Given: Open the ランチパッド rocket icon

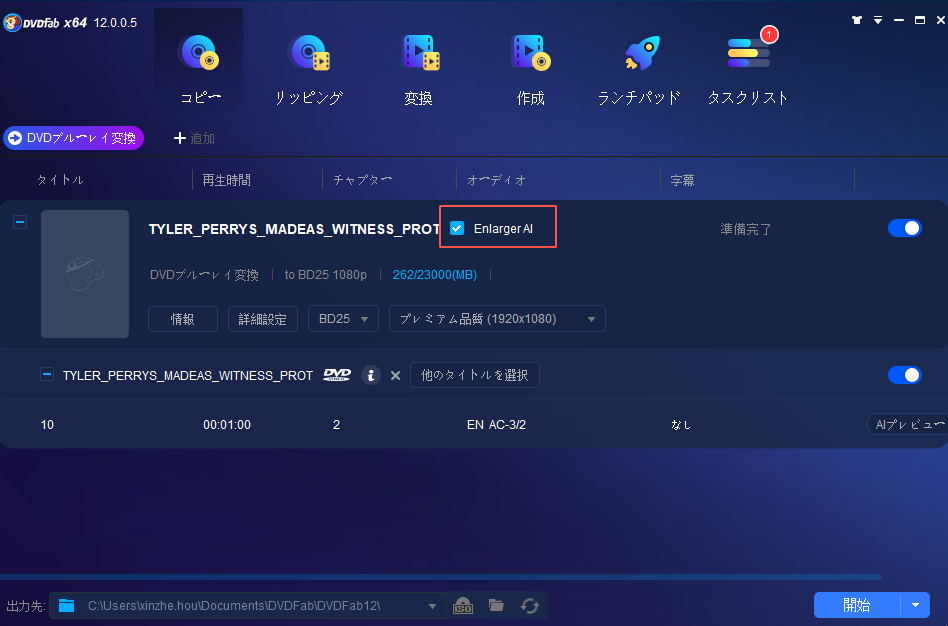Looking at the screenshot, I should 639,54.
